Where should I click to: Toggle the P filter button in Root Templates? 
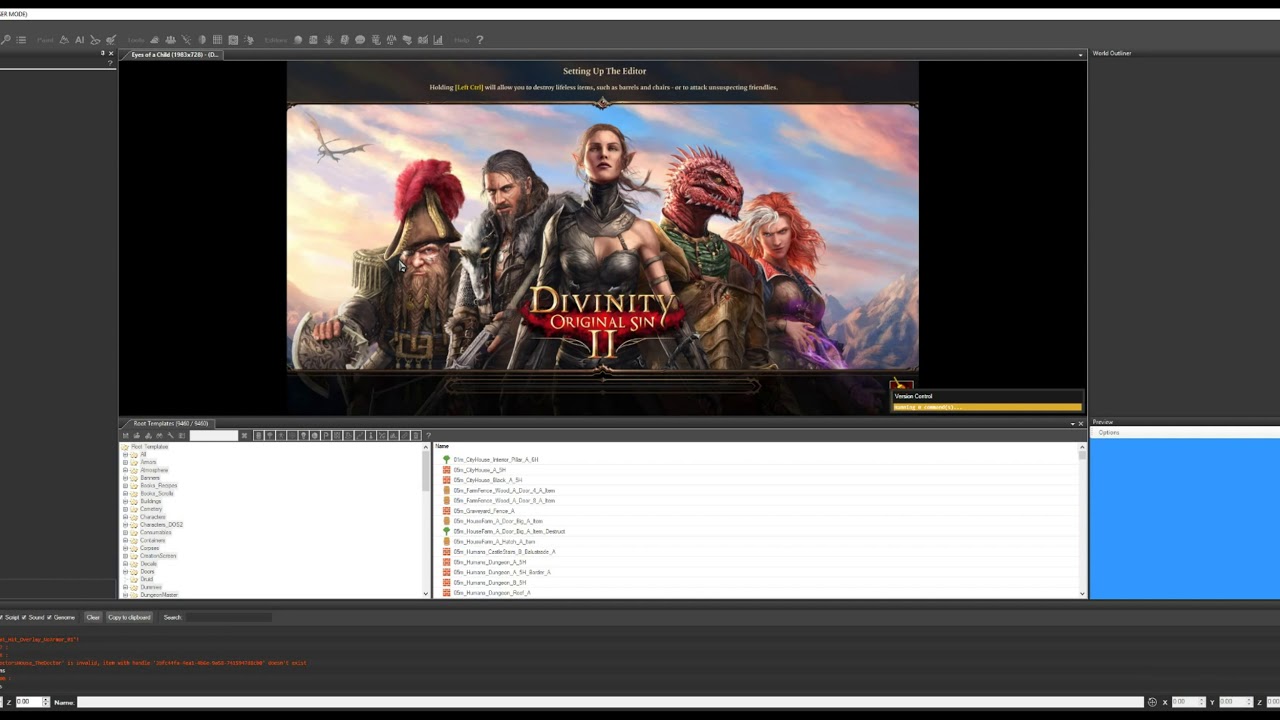click(326, 435)
